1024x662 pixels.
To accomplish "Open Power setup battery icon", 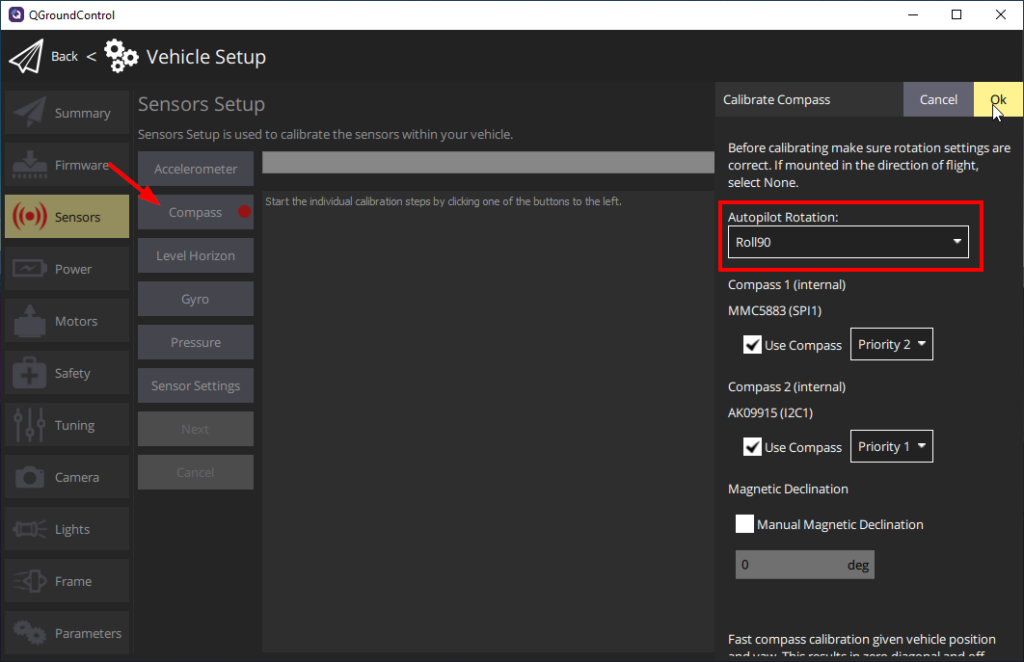I will tap(29, 269).
